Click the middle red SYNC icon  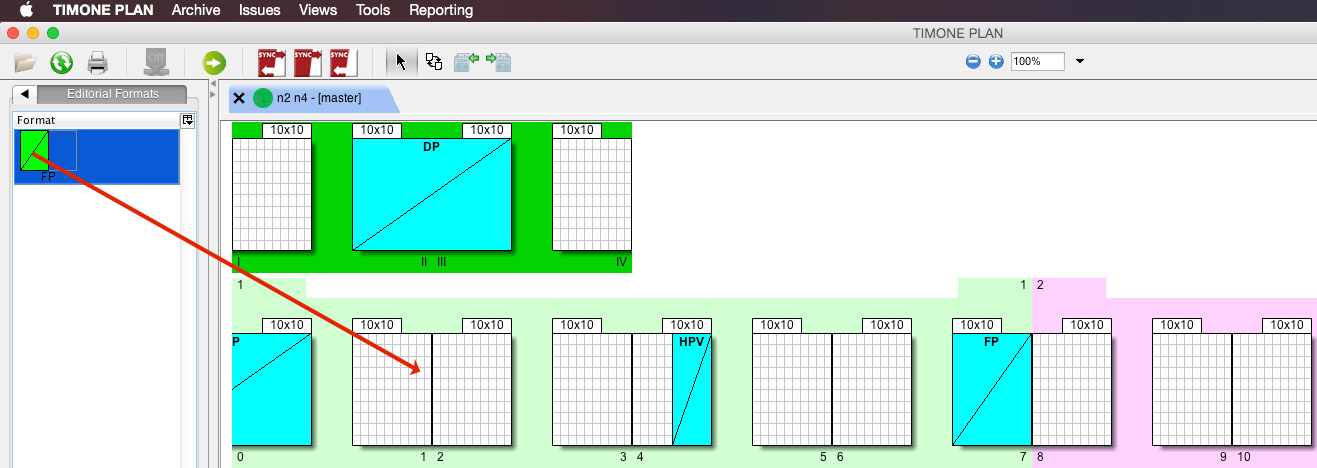pyautogui.click(x=308, y=62)
